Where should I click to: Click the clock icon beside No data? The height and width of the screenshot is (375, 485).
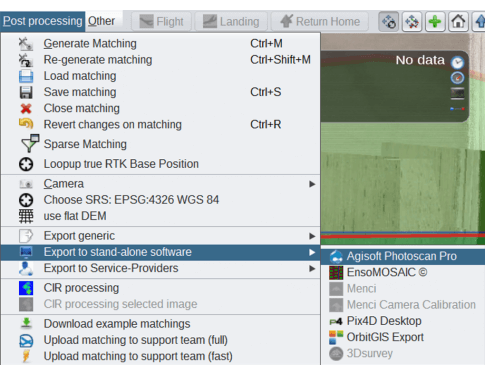pyautogui.click(x=457, y=62)
